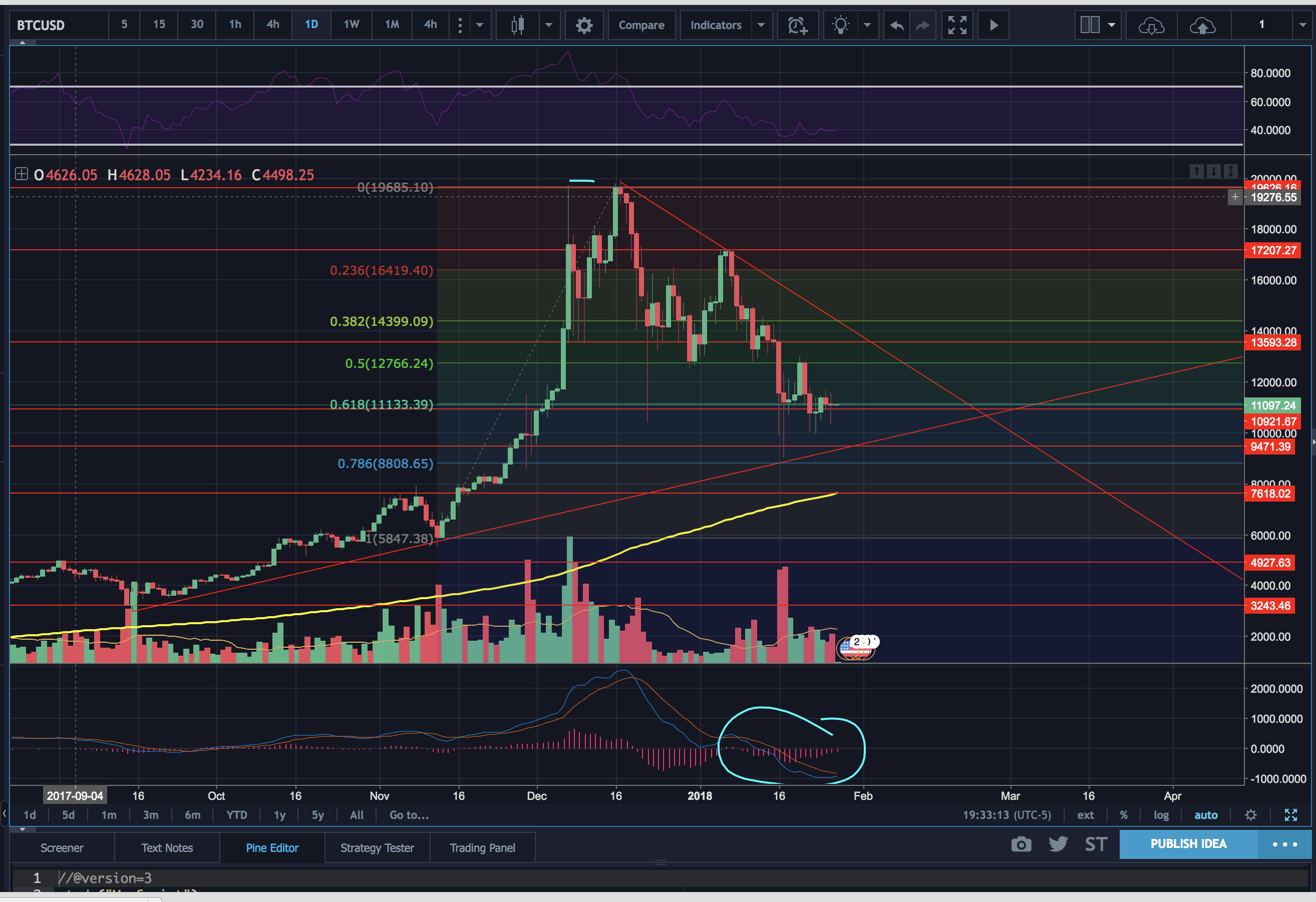Open the alert clock-plus icon

point(797,25)
